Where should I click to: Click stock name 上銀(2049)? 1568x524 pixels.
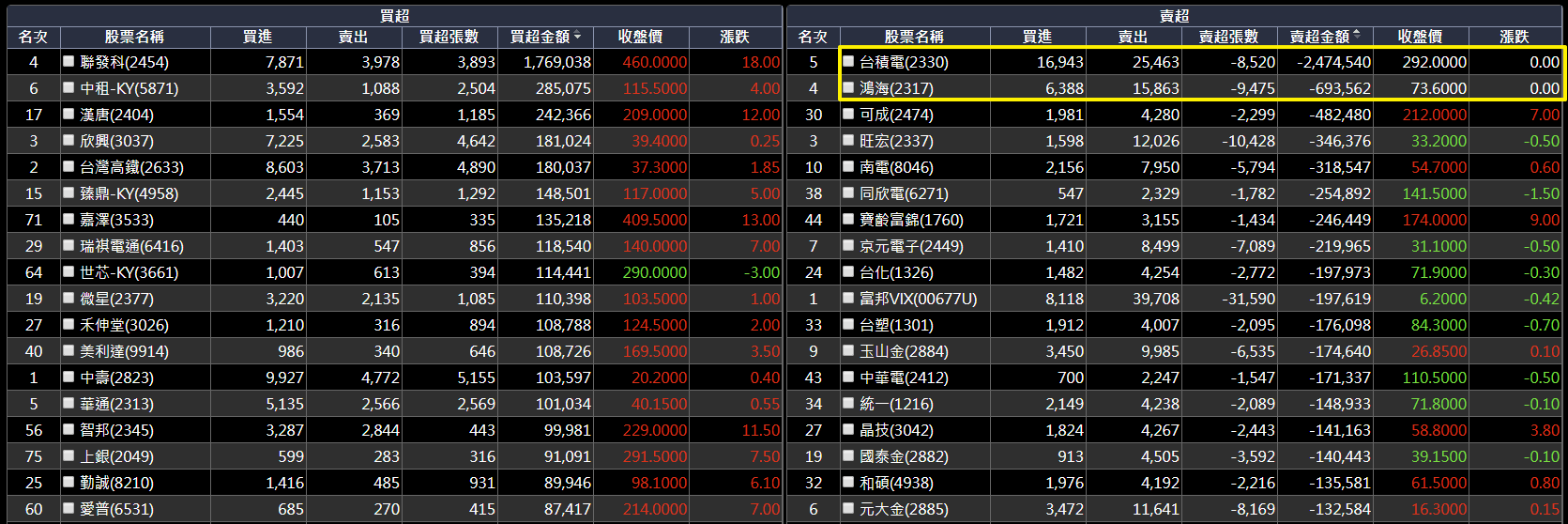click(x=116, y=456)
